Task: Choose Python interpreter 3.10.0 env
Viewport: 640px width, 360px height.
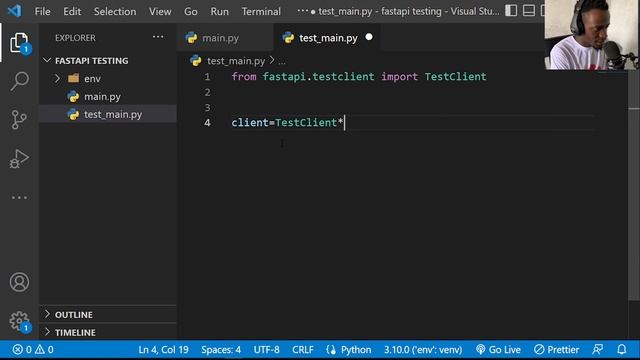Action: [x=423, y=350]
